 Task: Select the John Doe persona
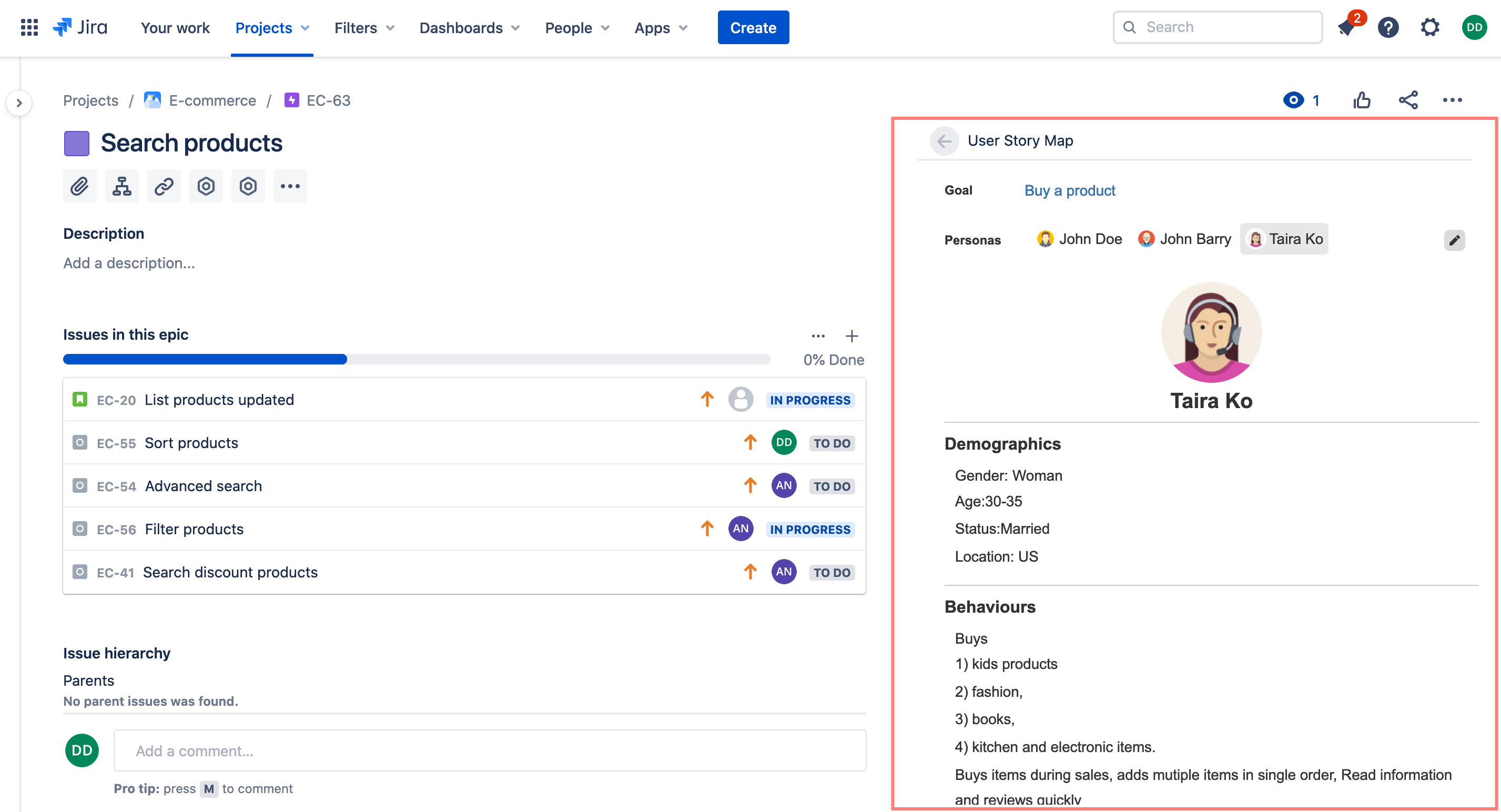[x=1080, y=239]
